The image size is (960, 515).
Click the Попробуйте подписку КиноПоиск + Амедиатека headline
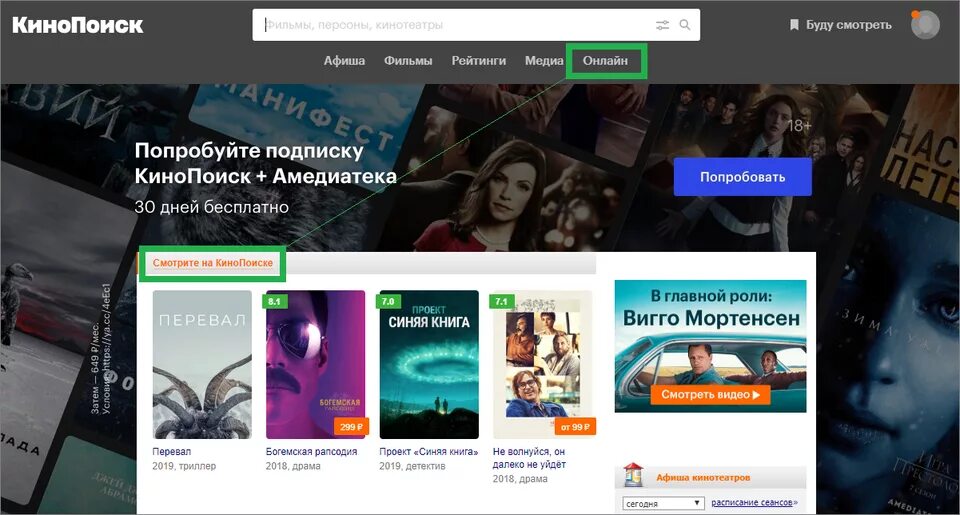(265, 163)
